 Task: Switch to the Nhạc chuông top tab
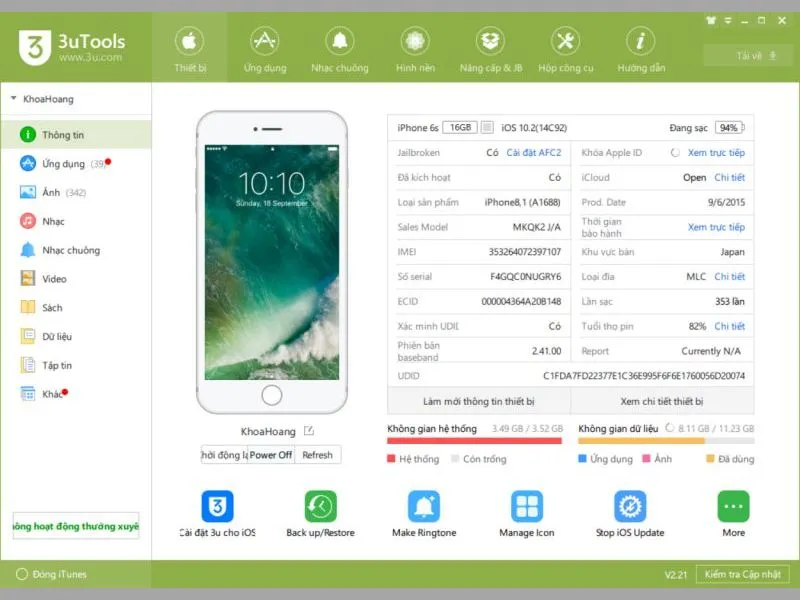point(340,49)
